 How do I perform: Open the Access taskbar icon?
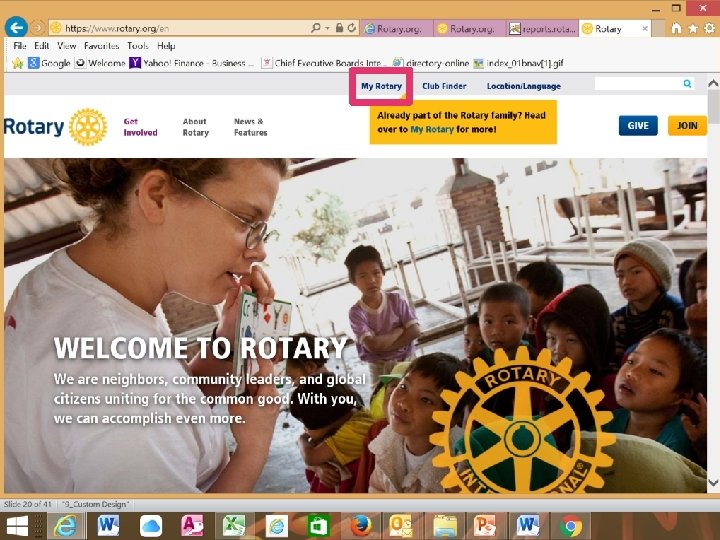pyautogui.click(x=192, y=526)
